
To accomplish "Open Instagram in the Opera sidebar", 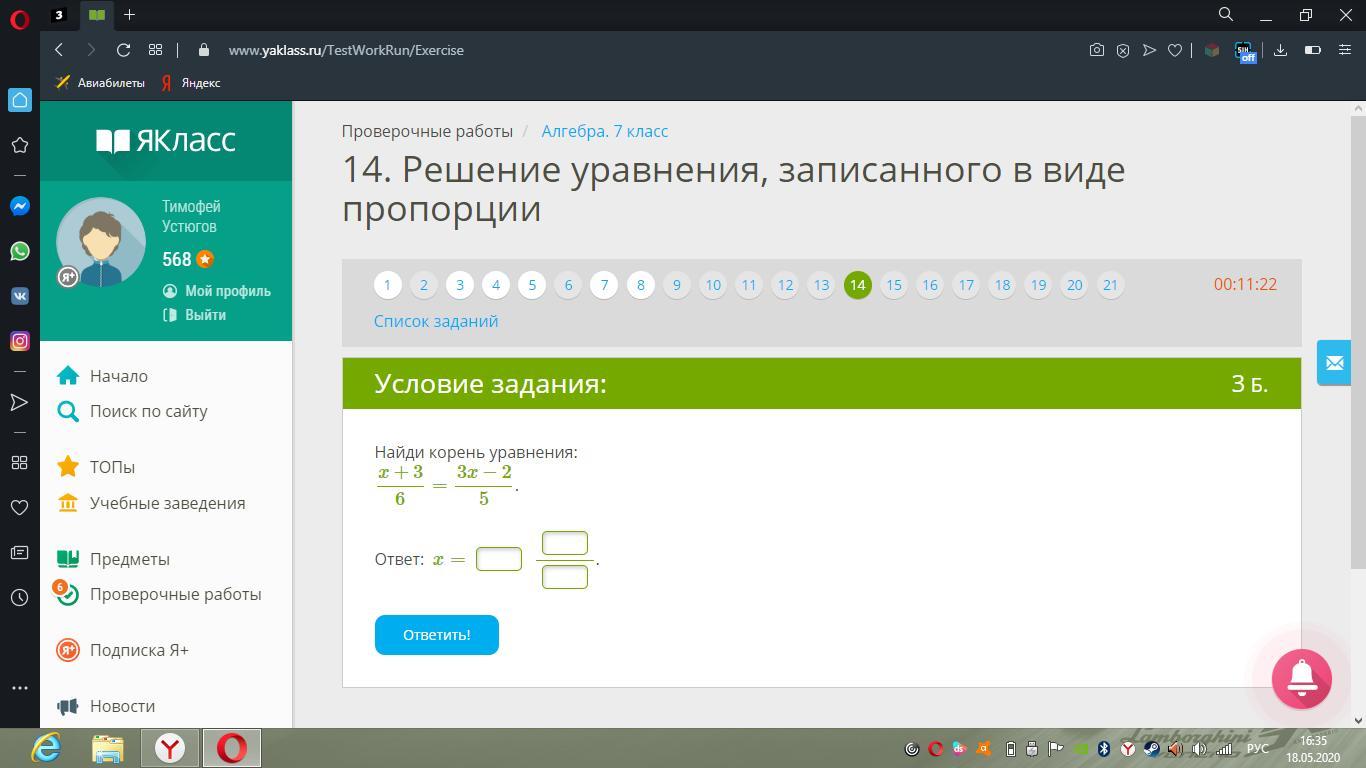I will (19, 341).
